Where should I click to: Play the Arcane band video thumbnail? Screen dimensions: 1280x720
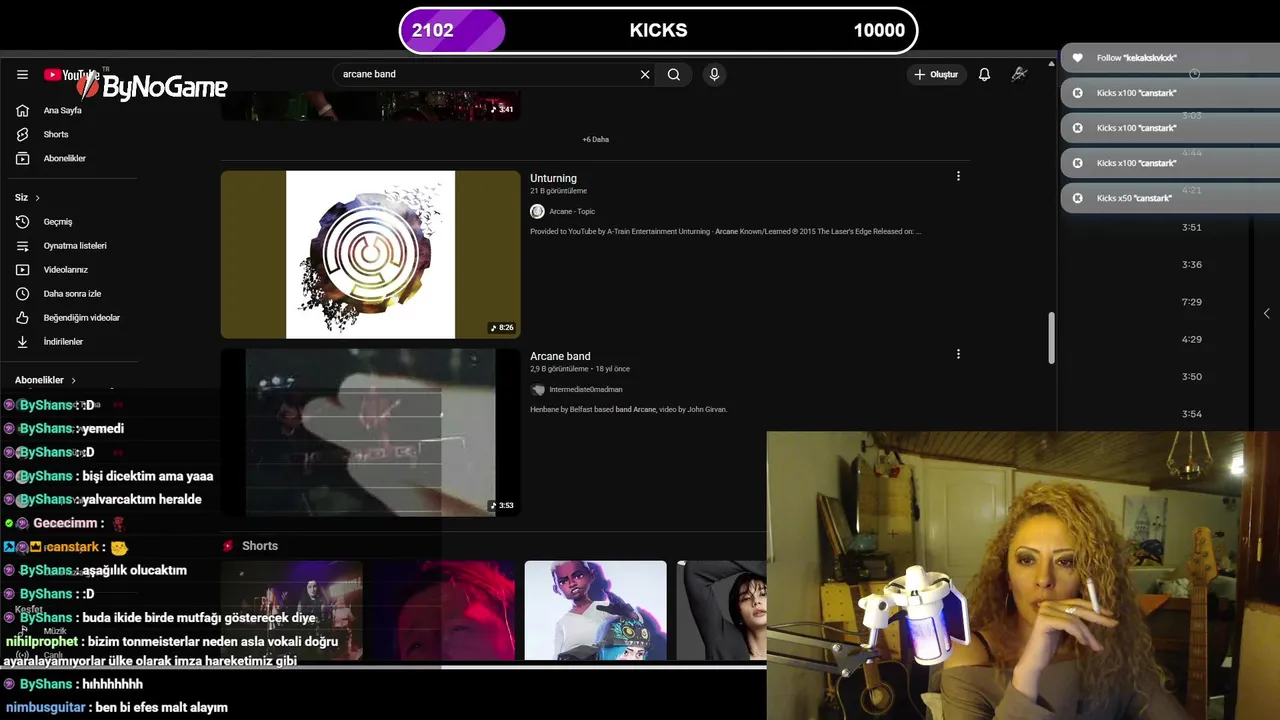pyautogui.click(x=370, y=432)
